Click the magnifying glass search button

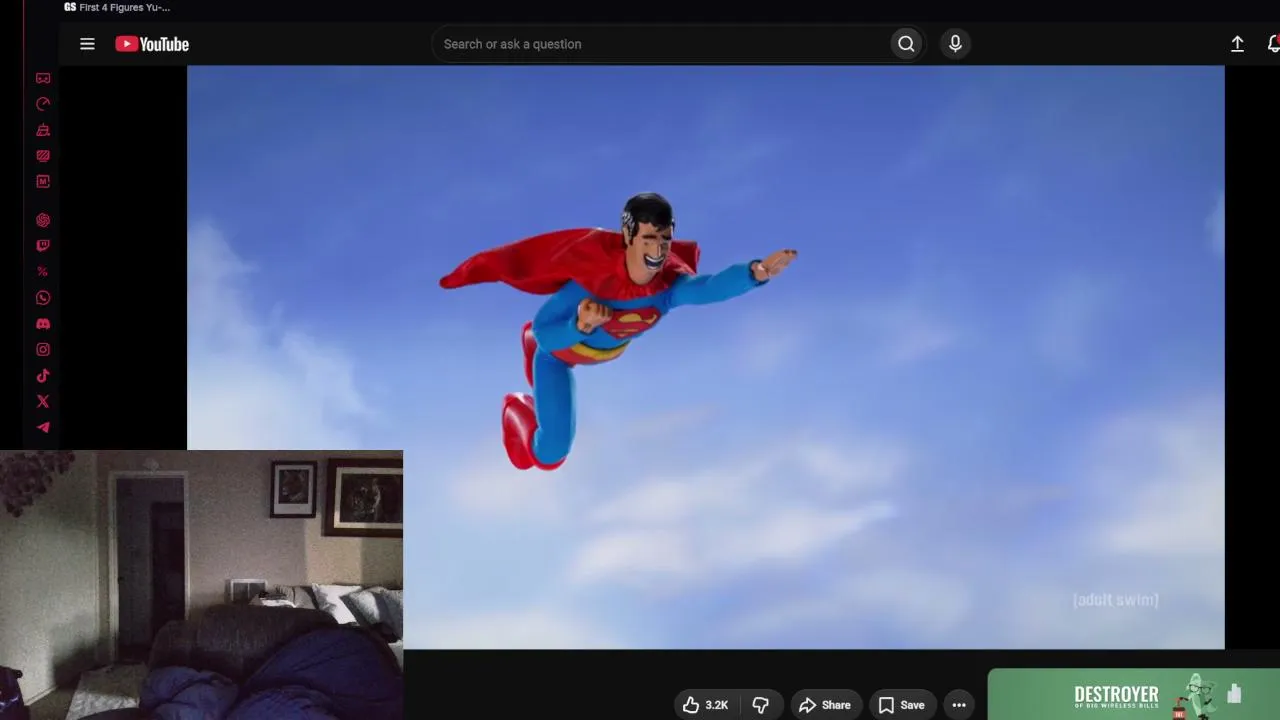point(906,44)
